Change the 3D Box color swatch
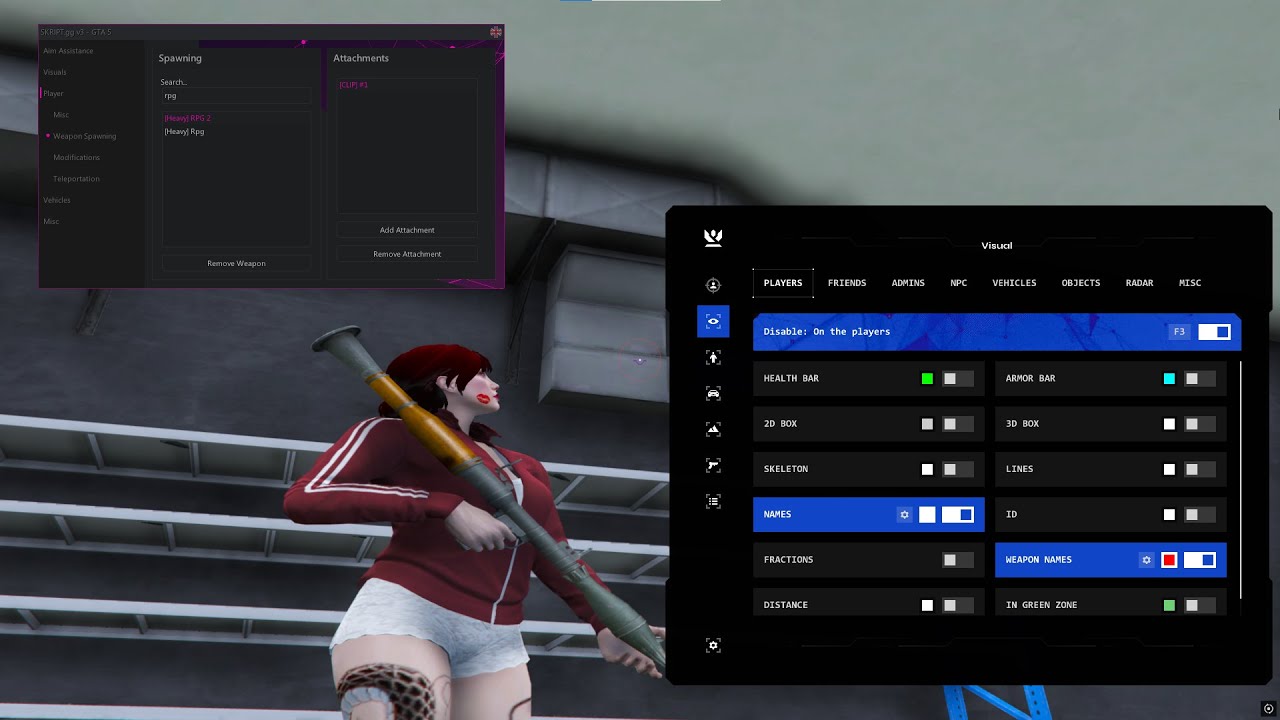Viewport: 1280px width, 720px height. pos(1169,424)
